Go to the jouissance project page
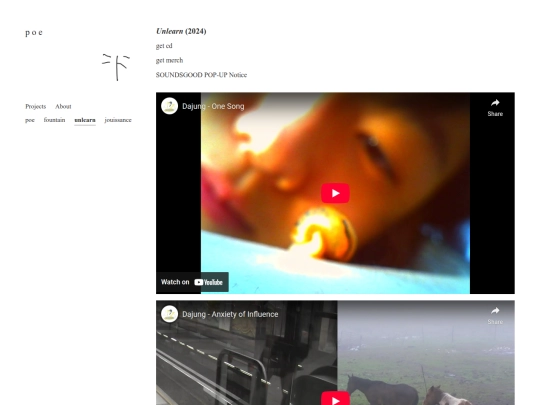The height and width of the screenshot is (405, 540). [x=118, y=120]
